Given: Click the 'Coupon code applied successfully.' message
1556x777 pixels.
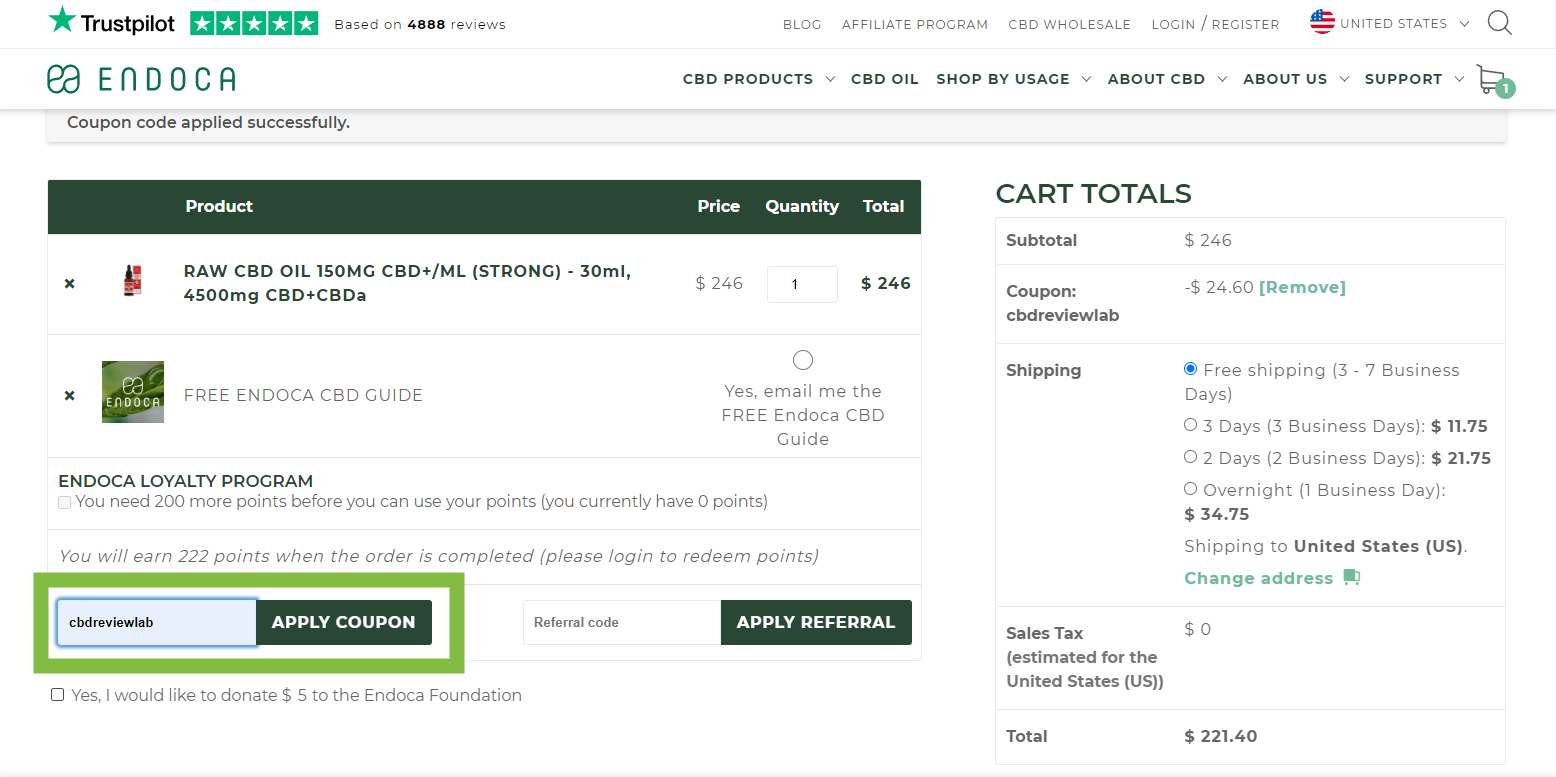Looking at the screenshot, I should pos(208,123).
